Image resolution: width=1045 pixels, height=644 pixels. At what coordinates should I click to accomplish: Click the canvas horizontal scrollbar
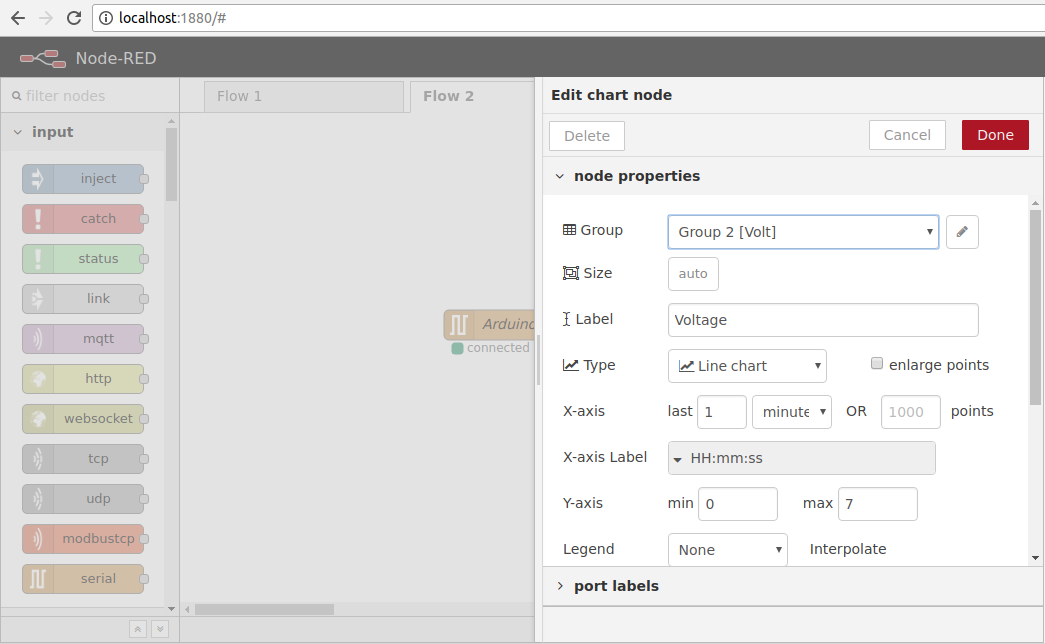(x=265, y=609)
